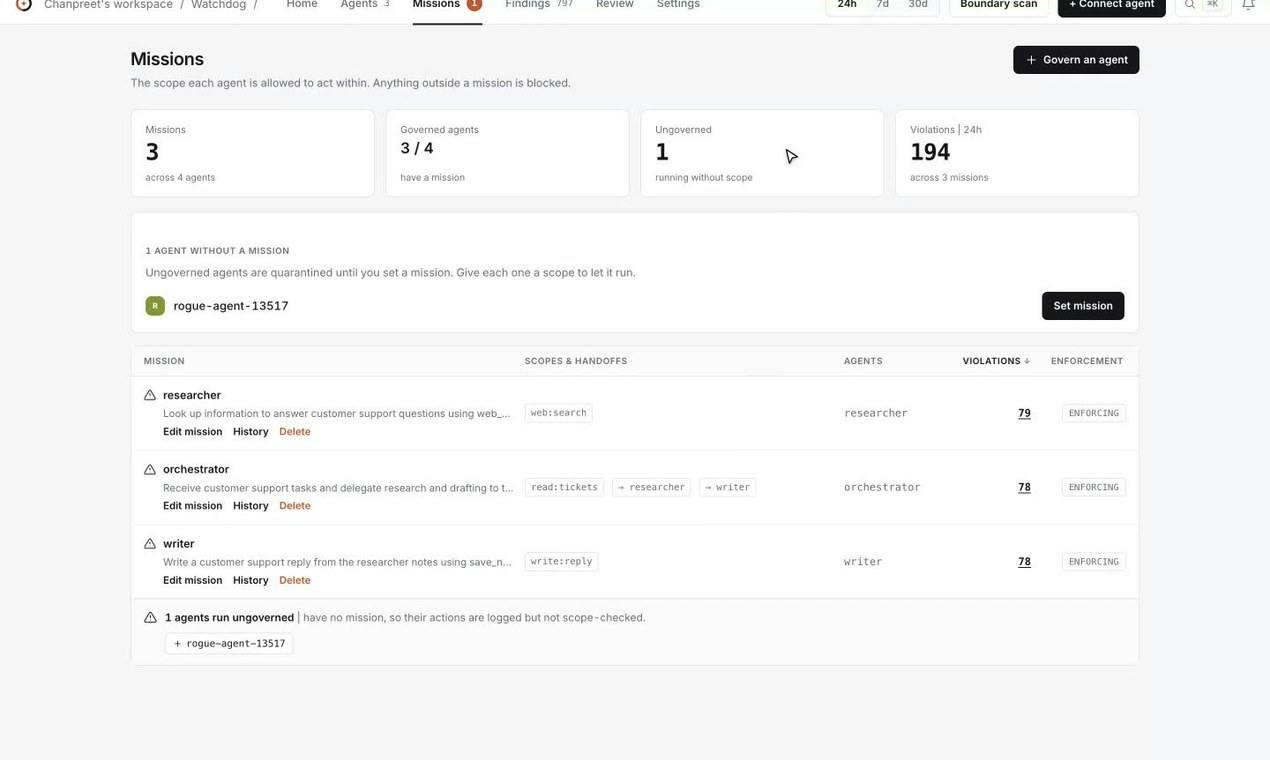
Task: Edit mission for writer
Action: point(192,581)
